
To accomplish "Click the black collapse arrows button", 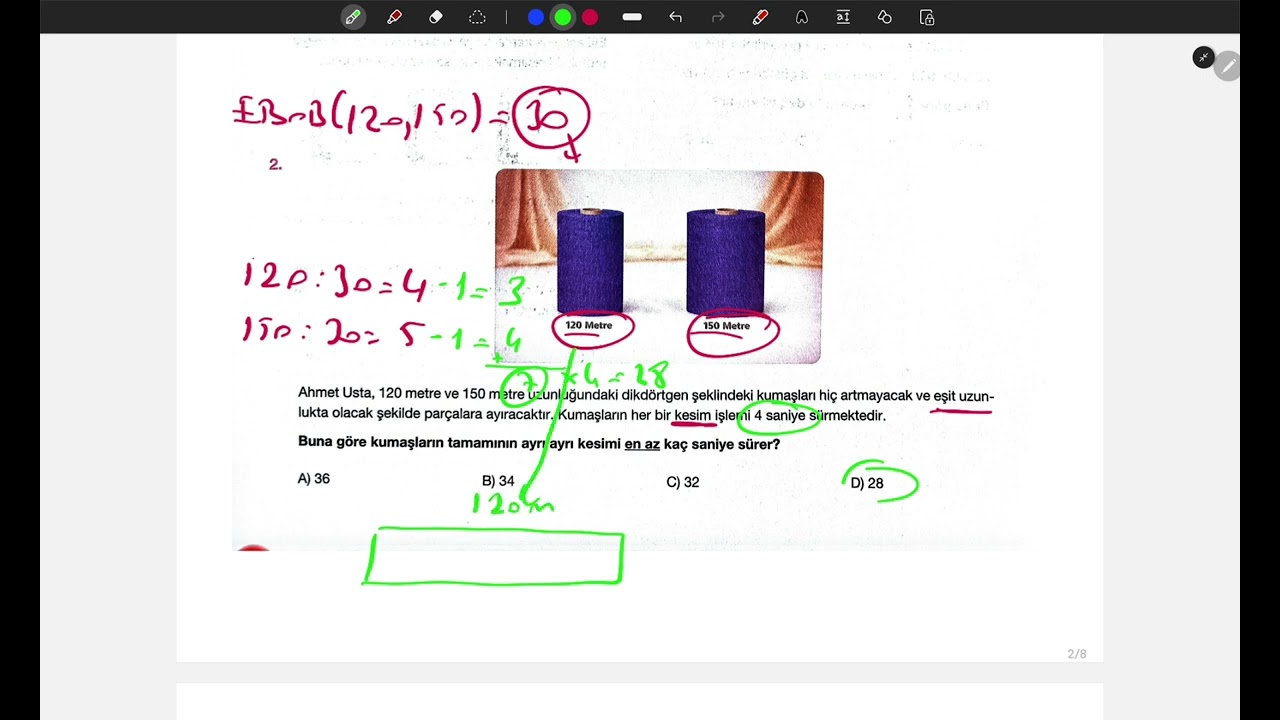I will coord(1204,57).
